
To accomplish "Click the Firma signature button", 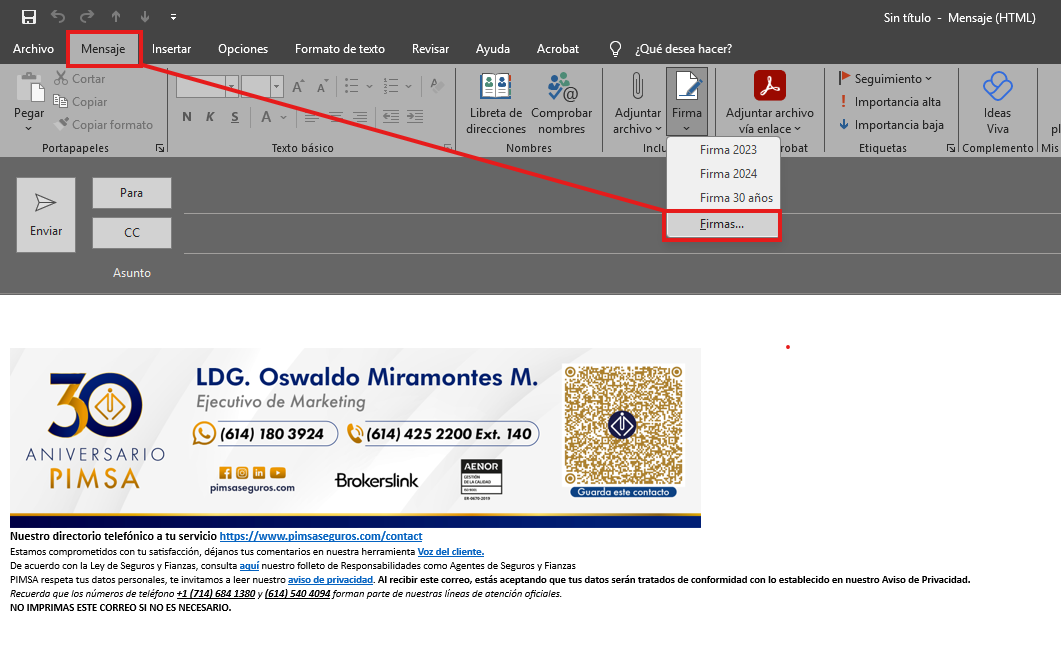I will (687, 102).
